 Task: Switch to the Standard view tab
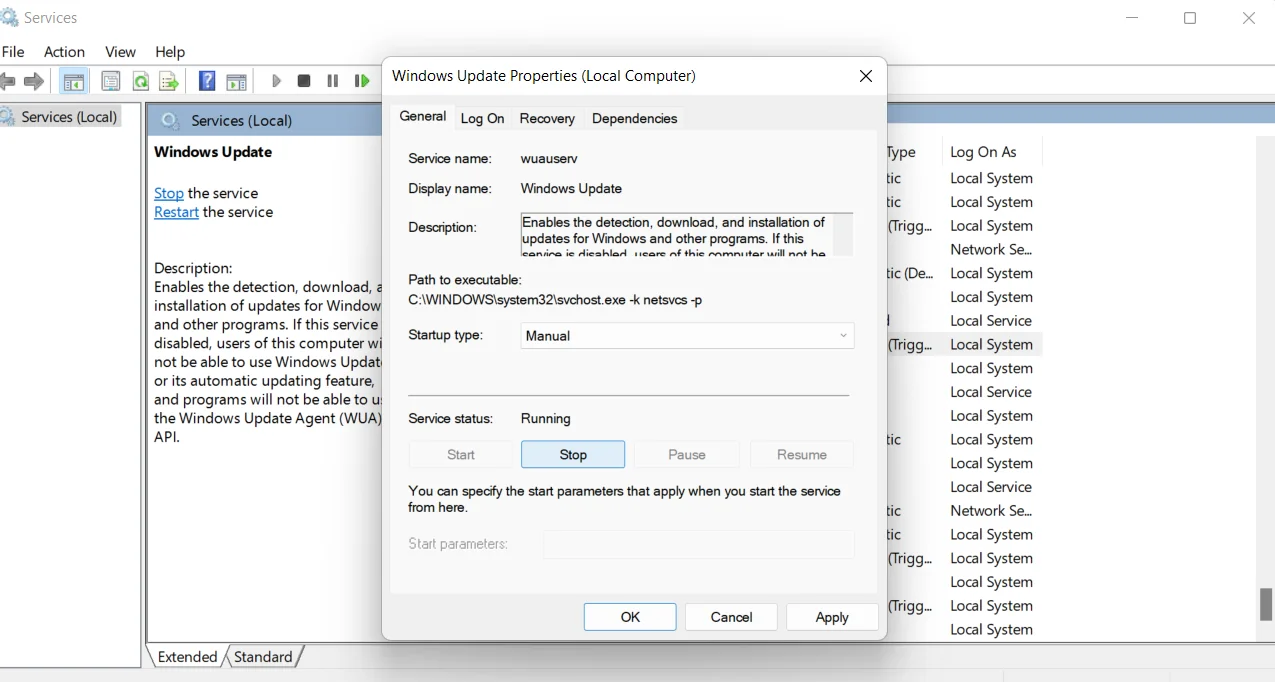click(263, 657)
